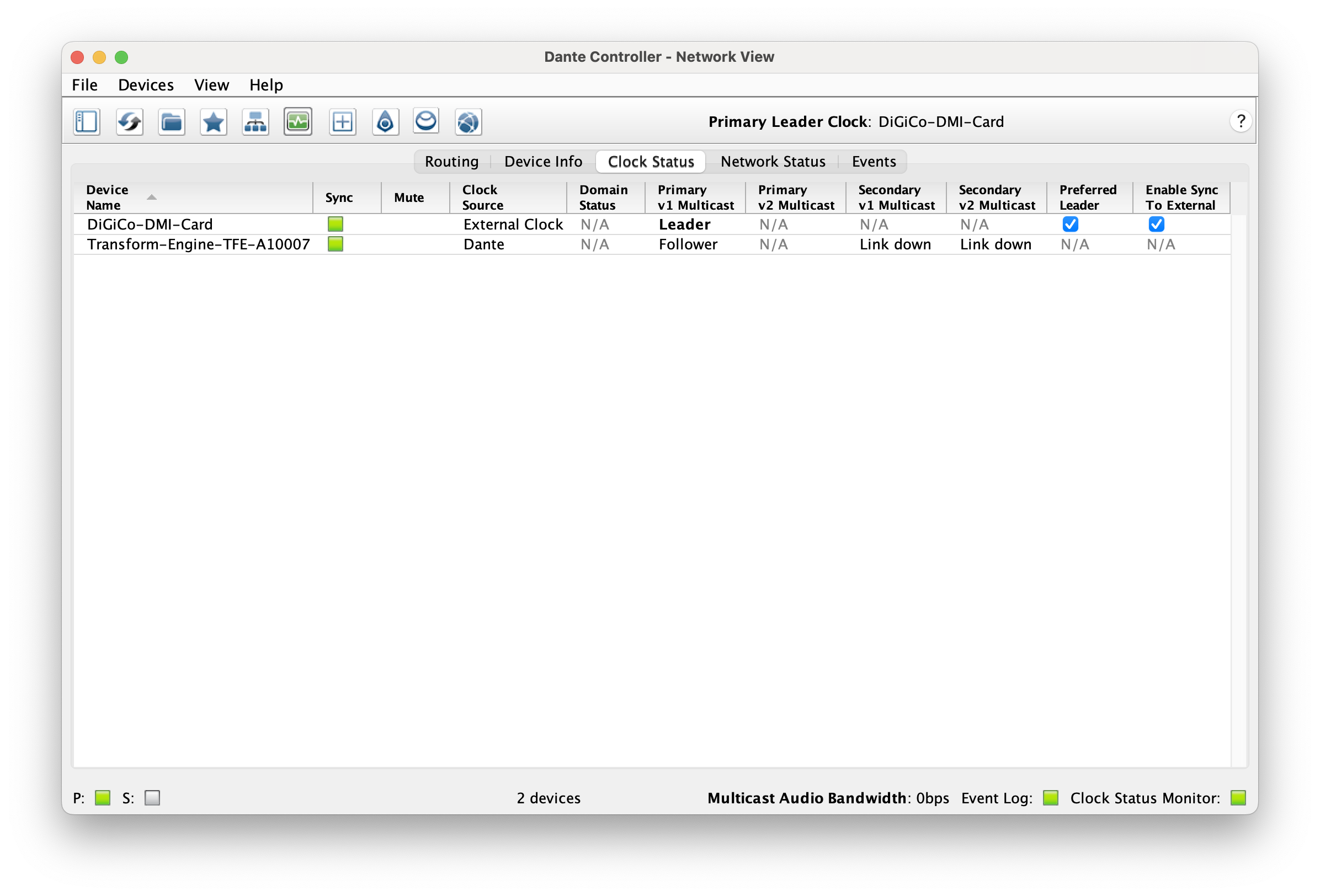Image resolution: width=1320 pixels, height=896 pixels.
Task: Open the network hierarchy diagram icon
Action: 256,122
